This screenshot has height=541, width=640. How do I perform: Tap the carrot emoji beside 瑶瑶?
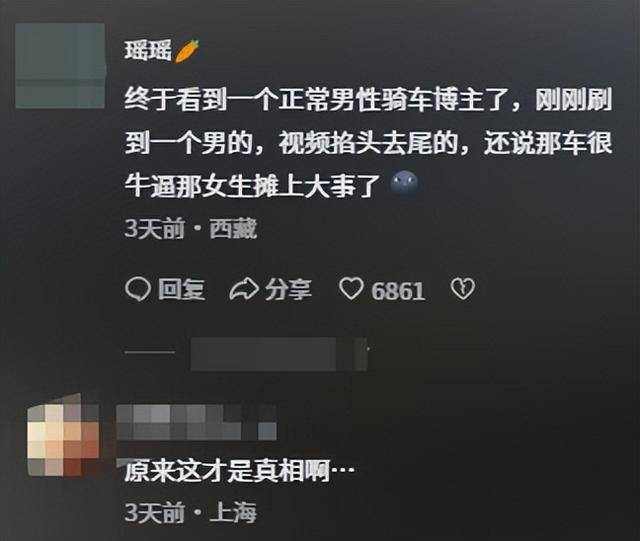click(187, 51)
